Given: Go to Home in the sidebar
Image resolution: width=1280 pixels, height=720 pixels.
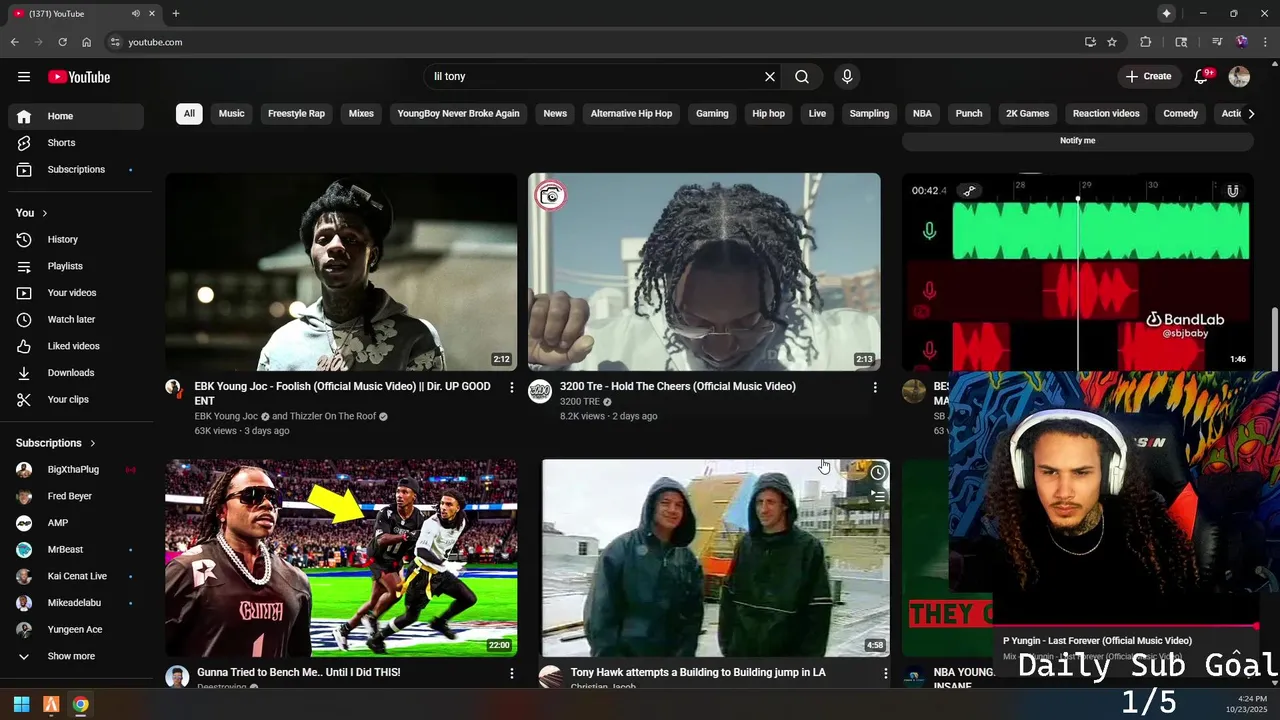Looking at the screenshot, I should [x=76, y=116].
